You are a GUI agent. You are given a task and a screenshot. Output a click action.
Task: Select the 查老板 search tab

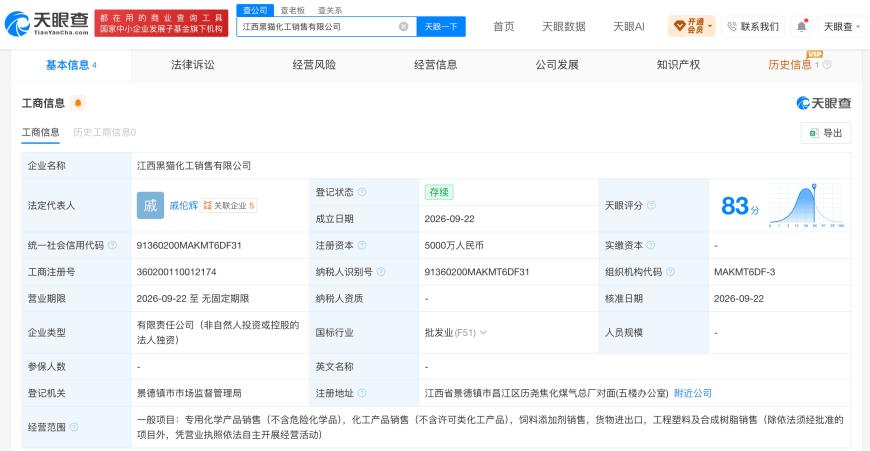[x=292, y=10]
